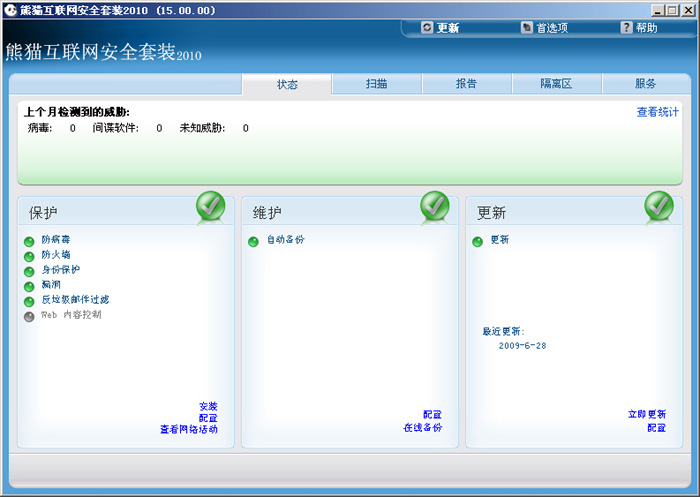
Task: Open the 在线备份 link
Action: [422, 428]
